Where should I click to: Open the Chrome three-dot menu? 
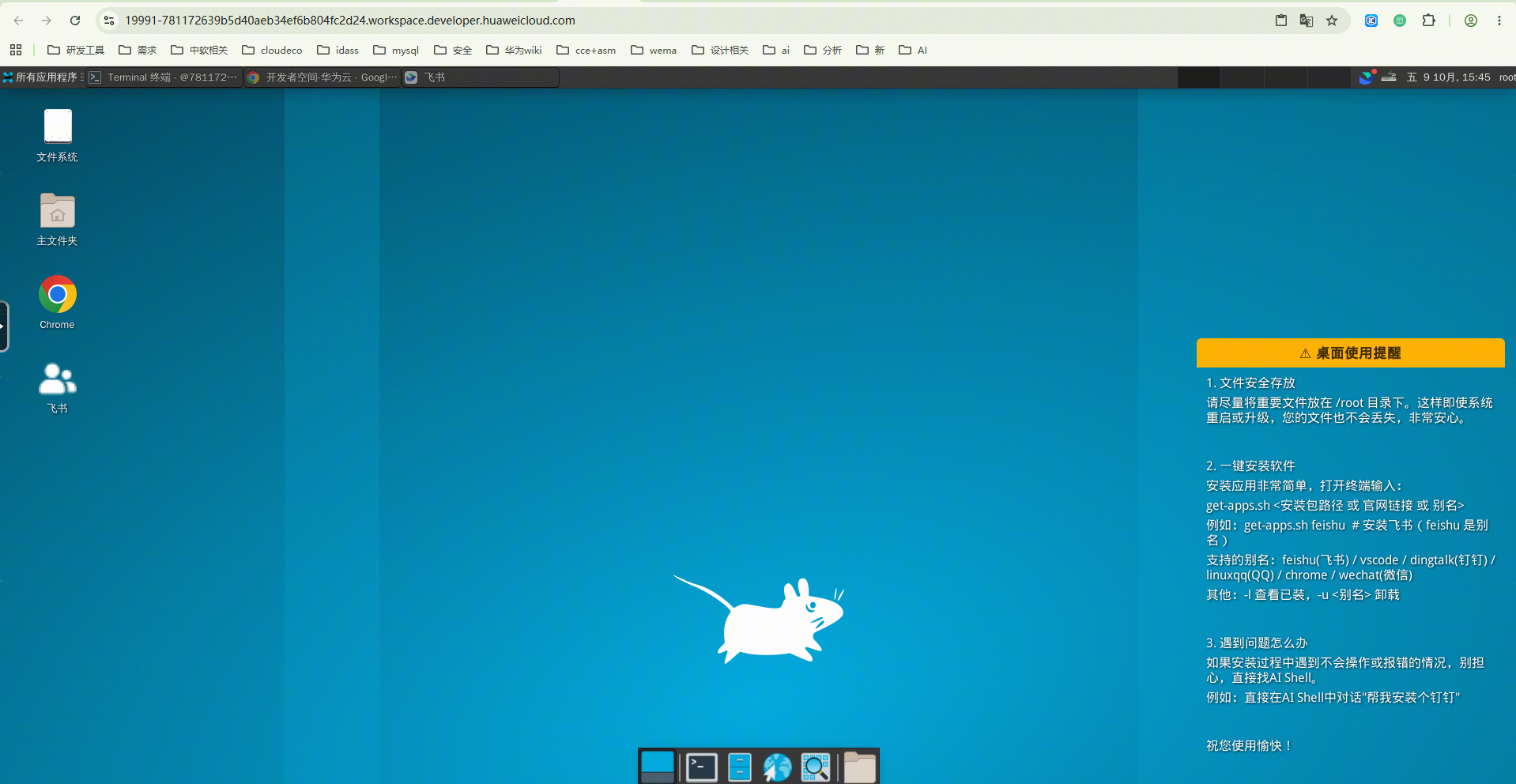[1499, 21]
